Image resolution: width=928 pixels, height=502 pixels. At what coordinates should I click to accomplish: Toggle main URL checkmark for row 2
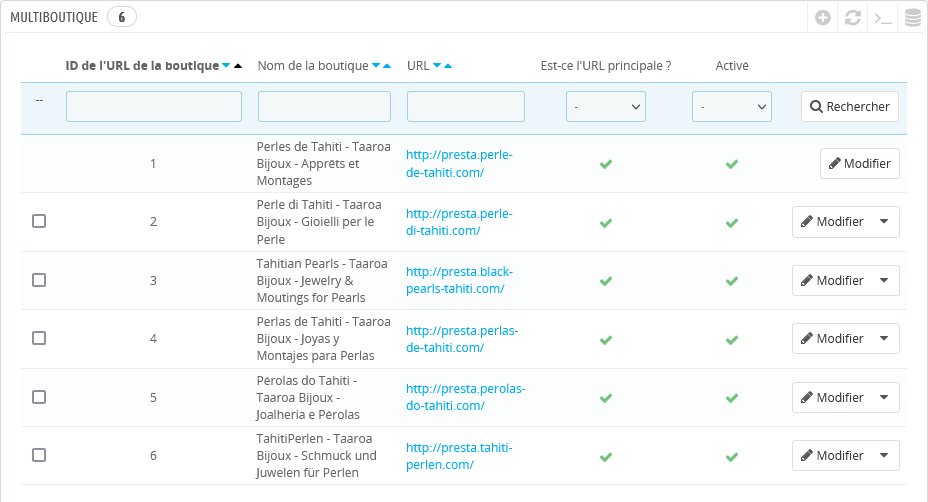pos(605,223)
